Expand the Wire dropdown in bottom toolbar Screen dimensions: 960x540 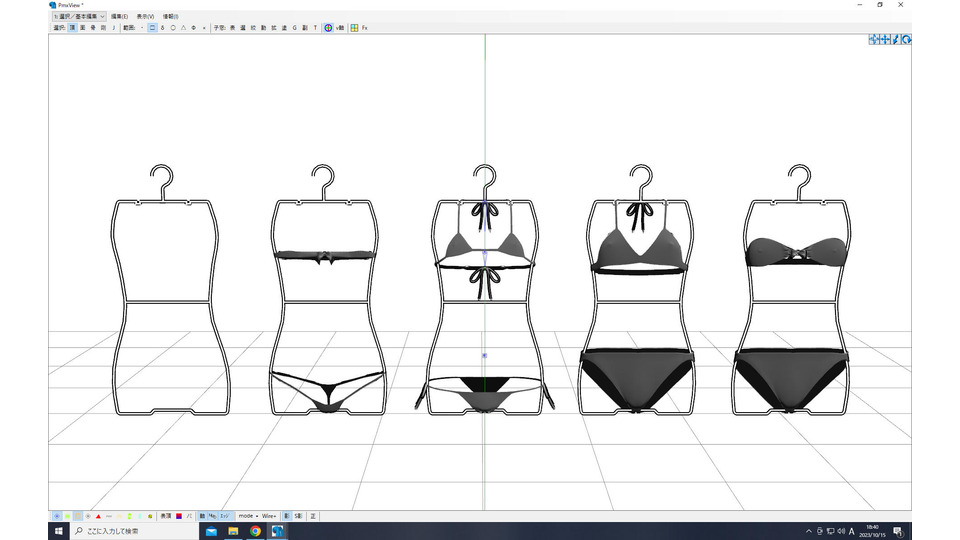pyautogui.click(x=269, y=516)
